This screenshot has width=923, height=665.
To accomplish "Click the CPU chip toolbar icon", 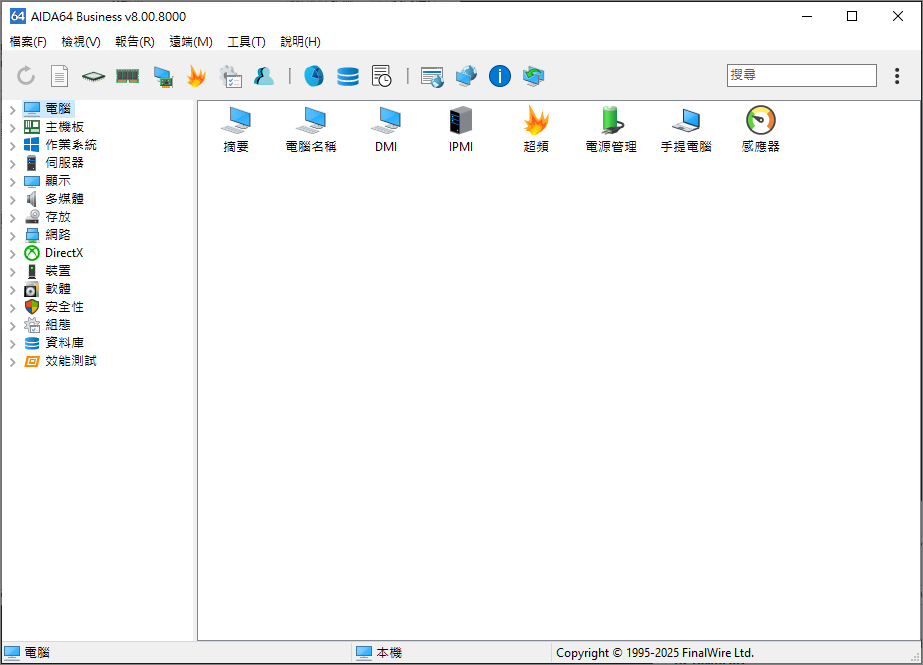I will (x=93, y=76).
